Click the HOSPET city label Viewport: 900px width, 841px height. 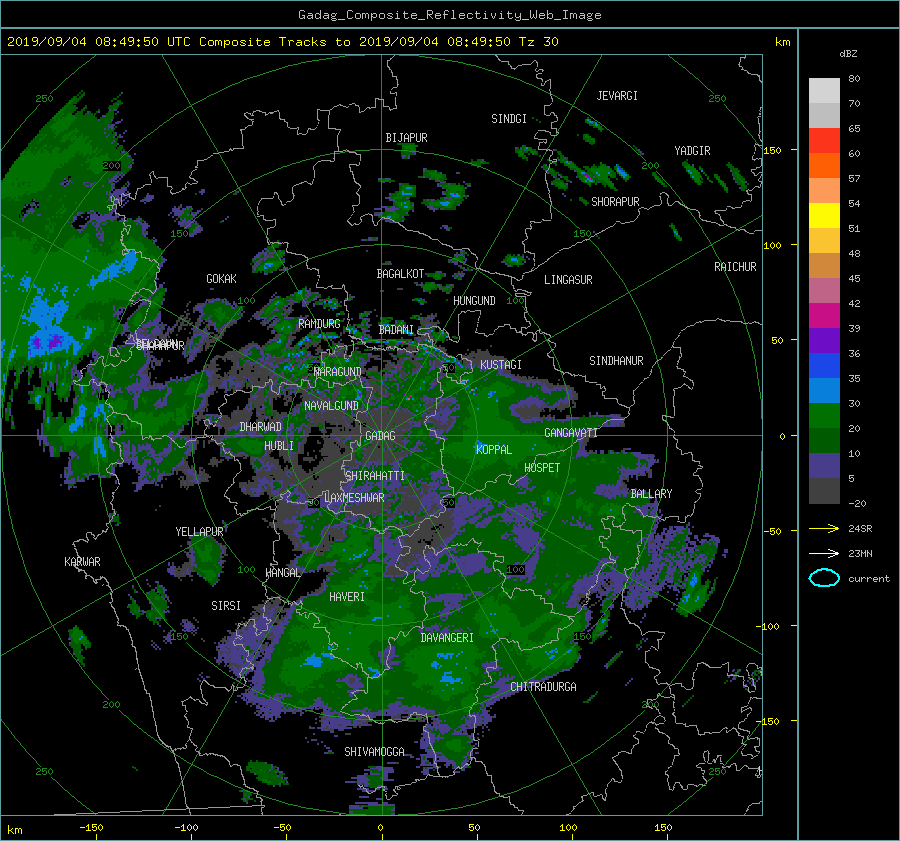click(x=542, y=468)
